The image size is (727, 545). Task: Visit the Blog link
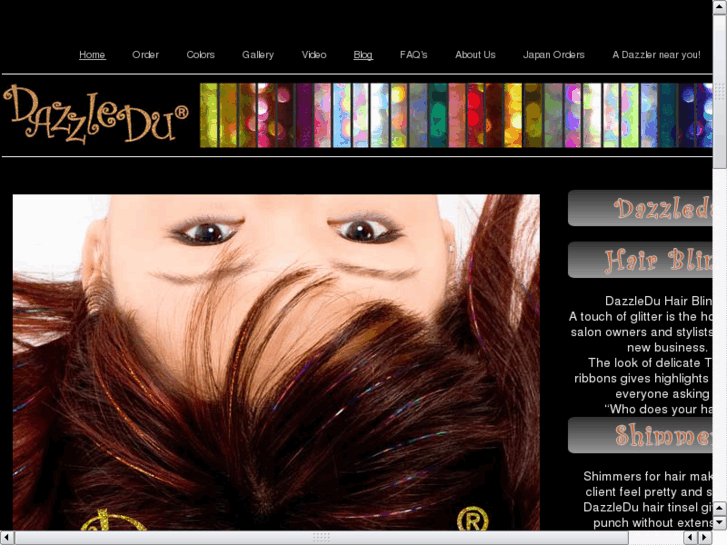coord(363,55)
